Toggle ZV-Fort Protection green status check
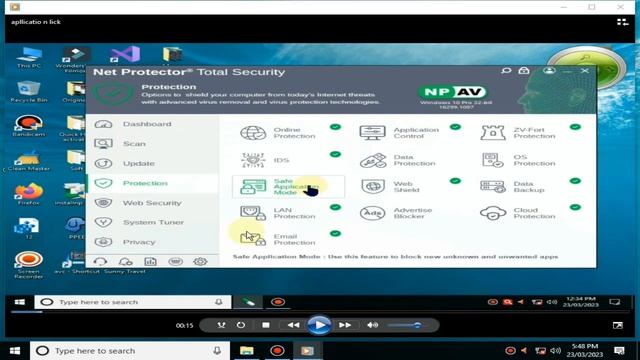640x360 pixels. point(575,127)
